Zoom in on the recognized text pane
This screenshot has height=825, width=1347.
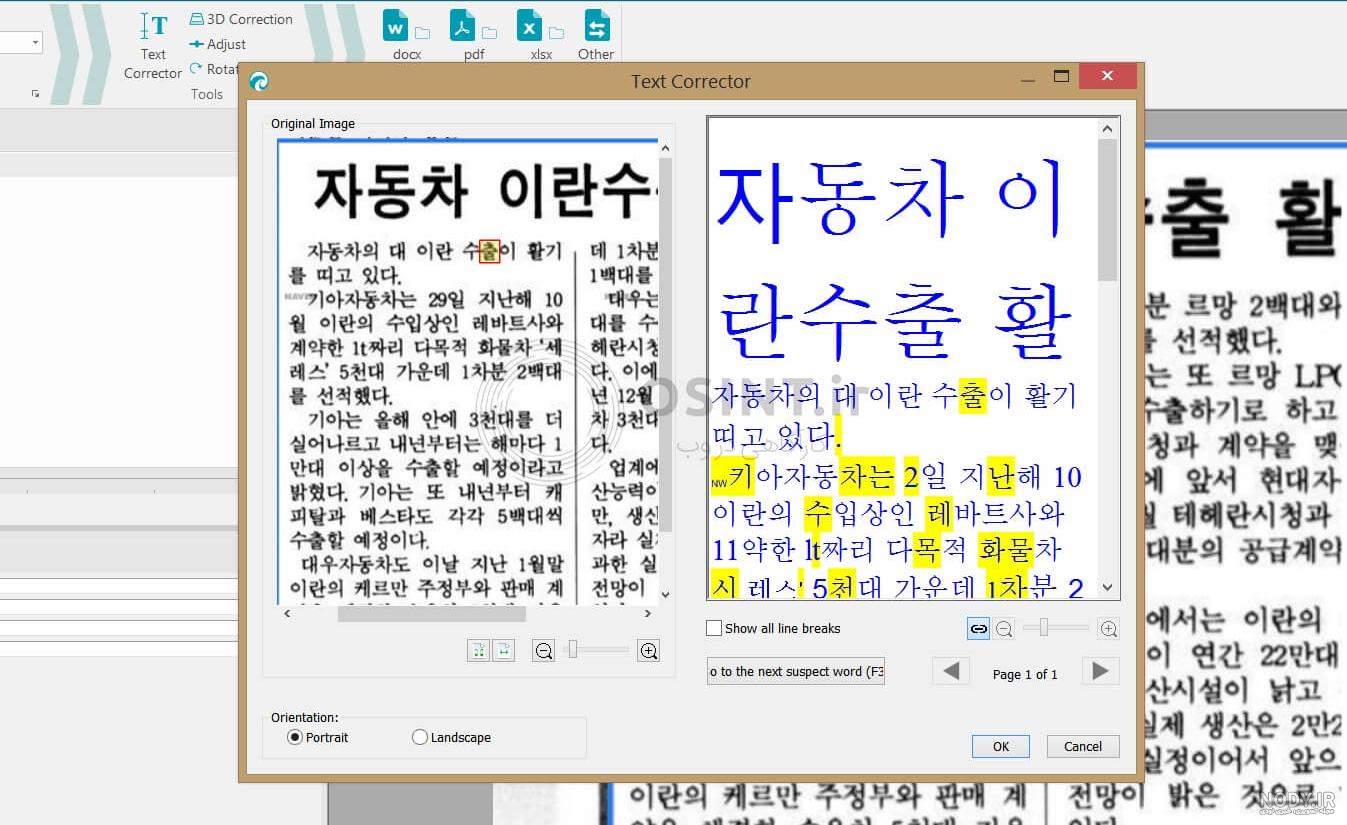pyautogui.click(x=1108, y=628)
